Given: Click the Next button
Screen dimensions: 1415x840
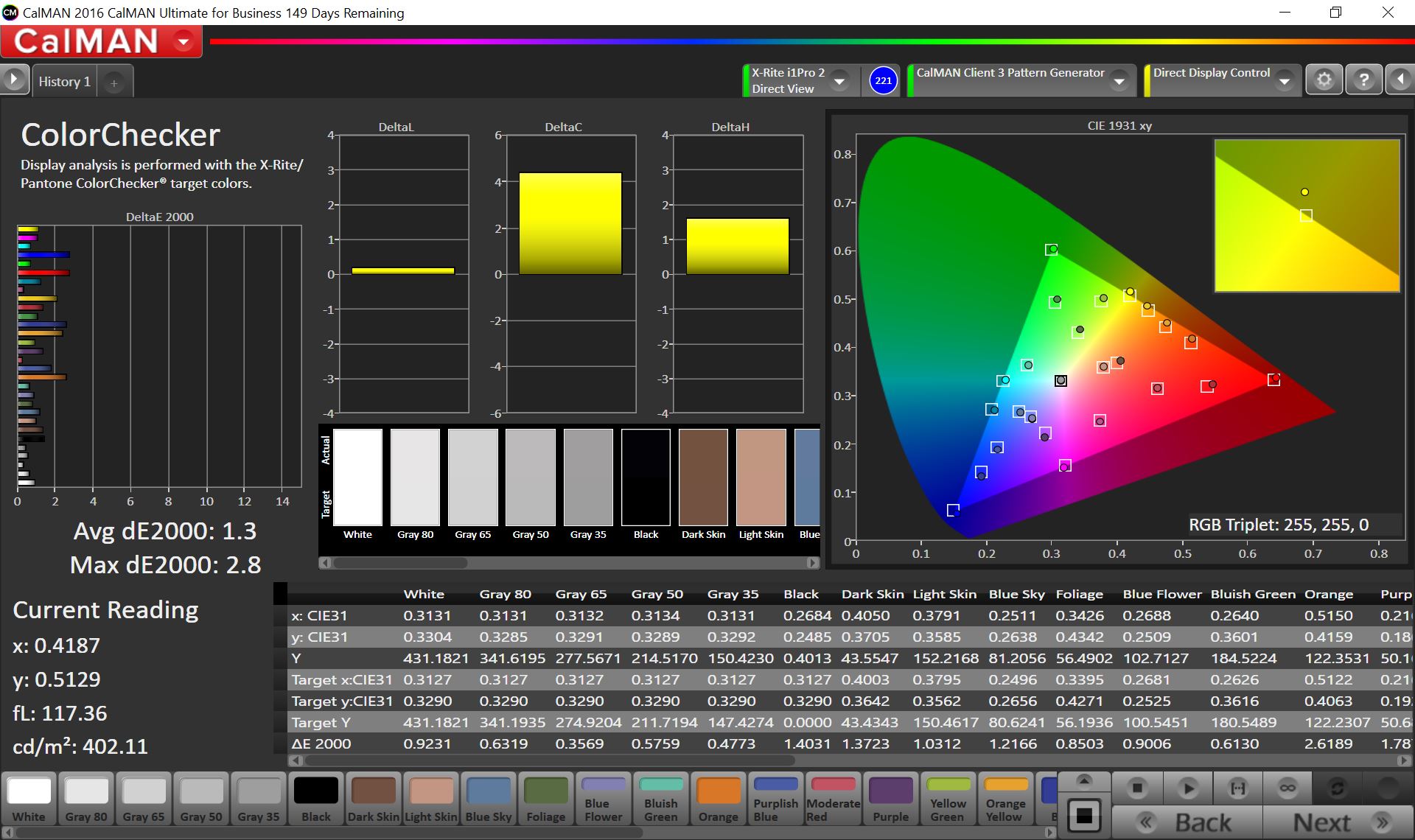Looking at the screenshot, I should coord(1338,822).
